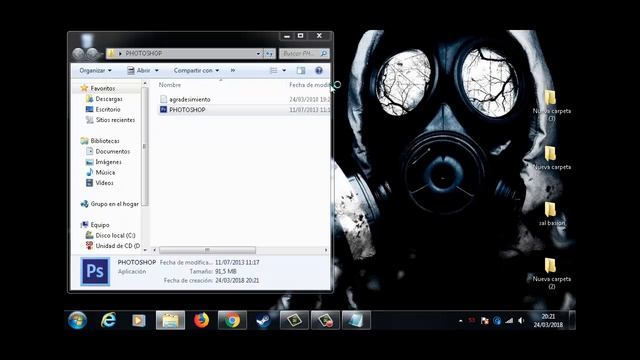This screenshot has height=360, width=640.
Task: Open Explorer help question mark icon
Action: [319, 71]
